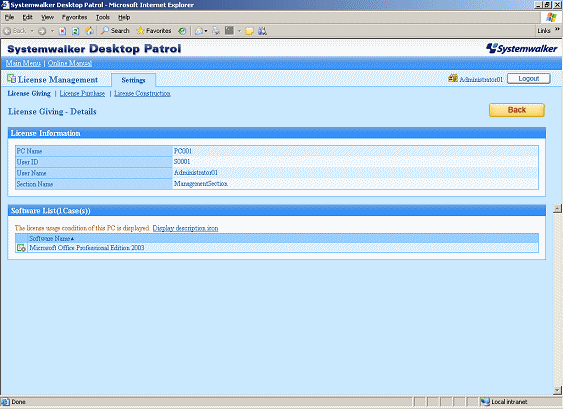
Task: Open the Edit menu
Action: [27, 17]
